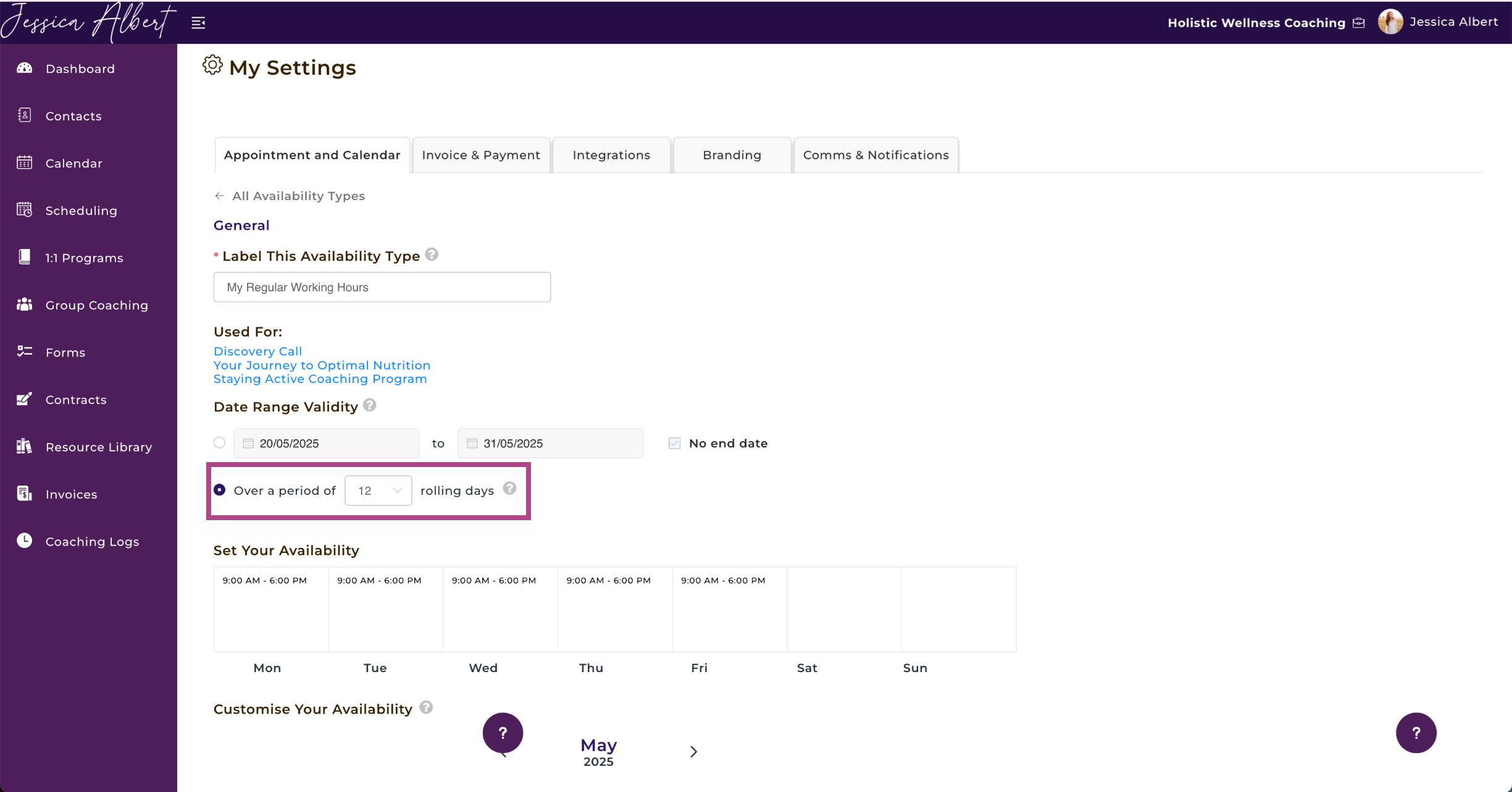Click Friday availability 9:00 AM - 6:00 PM

[x=723, y=580]
